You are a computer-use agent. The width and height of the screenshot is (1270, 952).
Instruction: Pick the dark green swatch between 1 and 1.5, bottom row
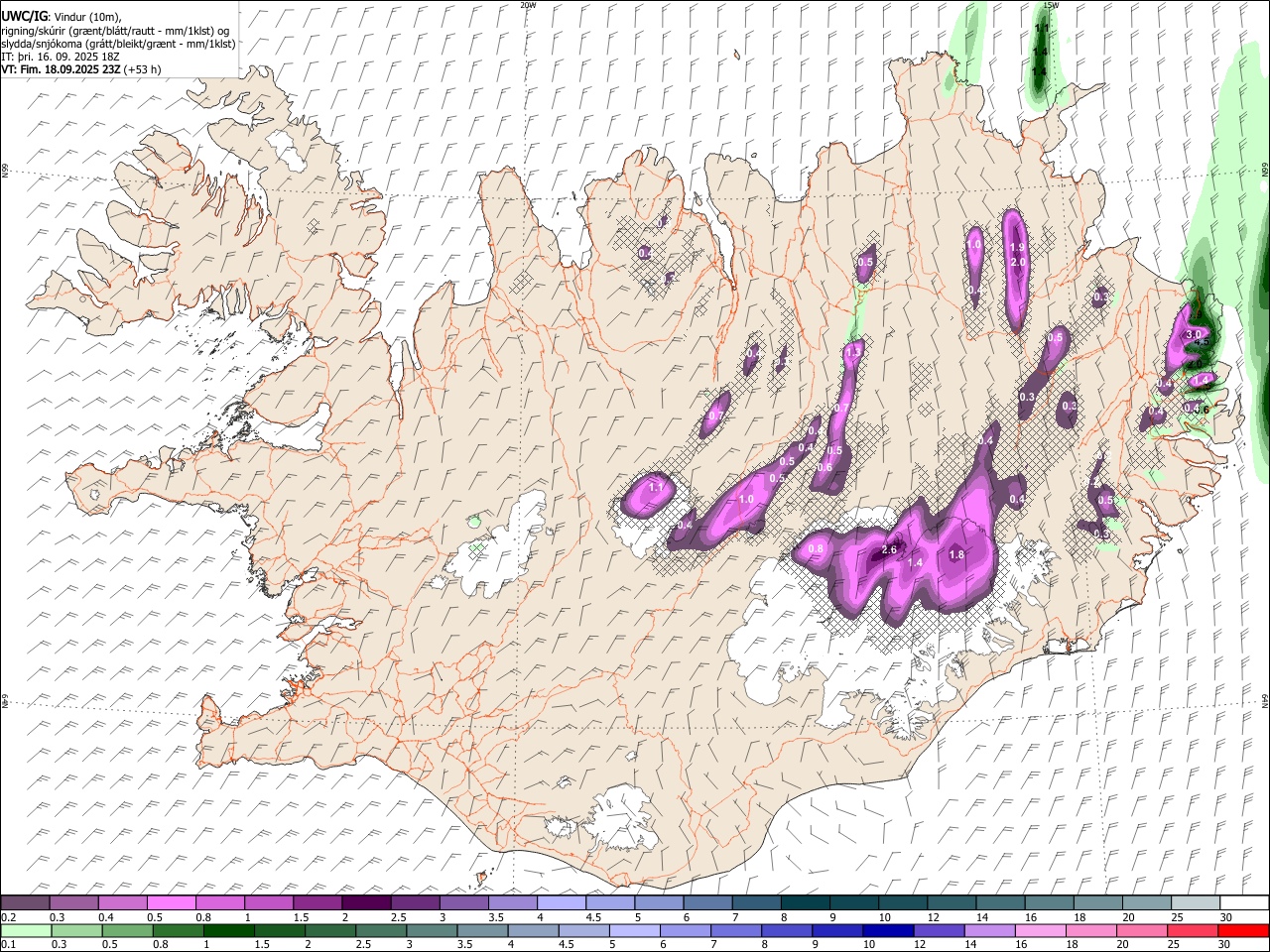click(228, 930)
